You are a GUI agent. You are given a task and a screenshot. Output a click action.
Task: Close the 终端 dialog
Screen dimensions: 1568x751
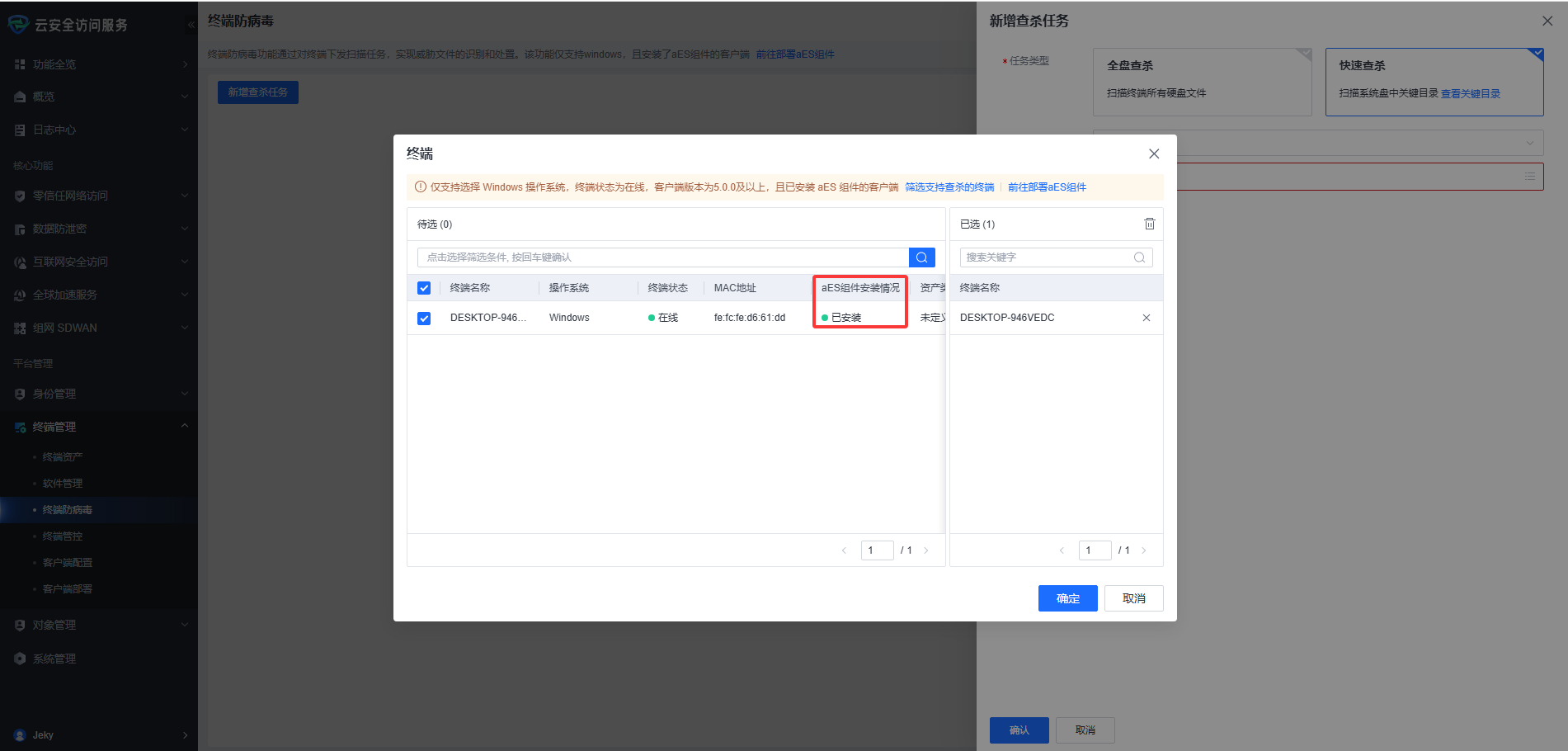[x=1153, y=154]
